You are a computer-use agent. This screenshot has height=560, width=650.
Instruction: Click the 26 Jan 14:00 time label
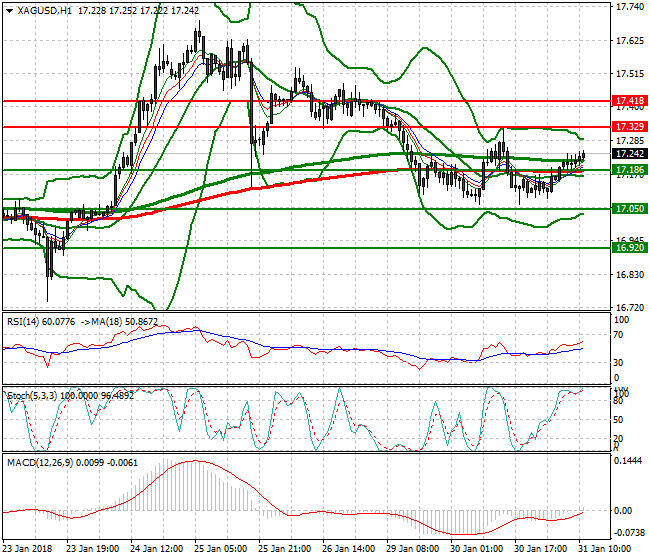pyautogui.click(x=349, y=549)
